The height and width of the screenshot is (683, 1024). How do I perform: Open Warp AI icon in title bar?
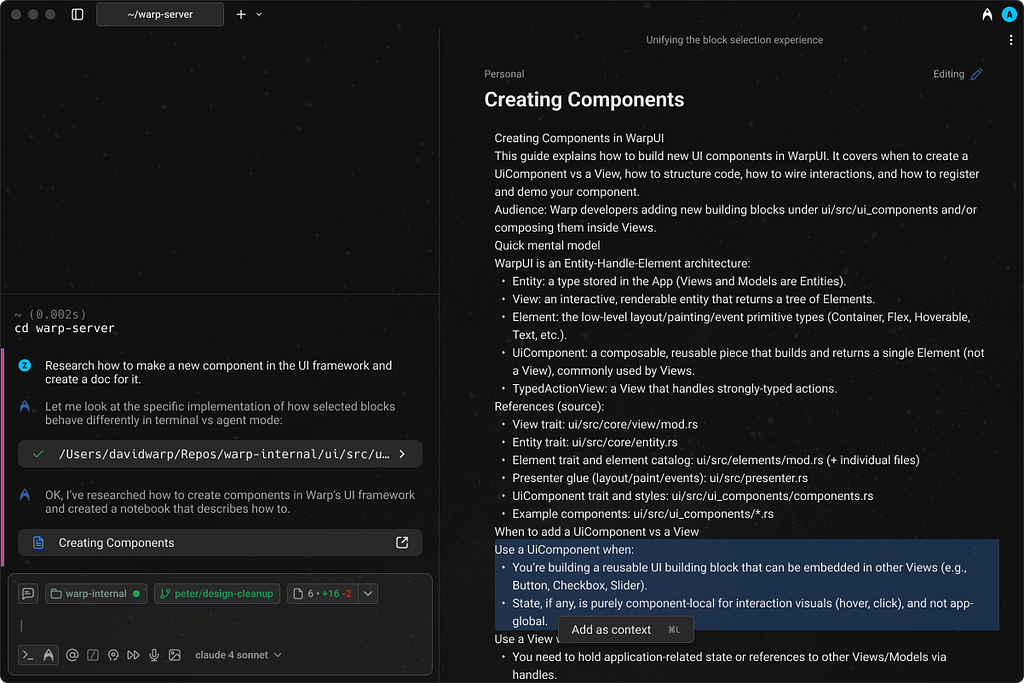pos(987,14)
